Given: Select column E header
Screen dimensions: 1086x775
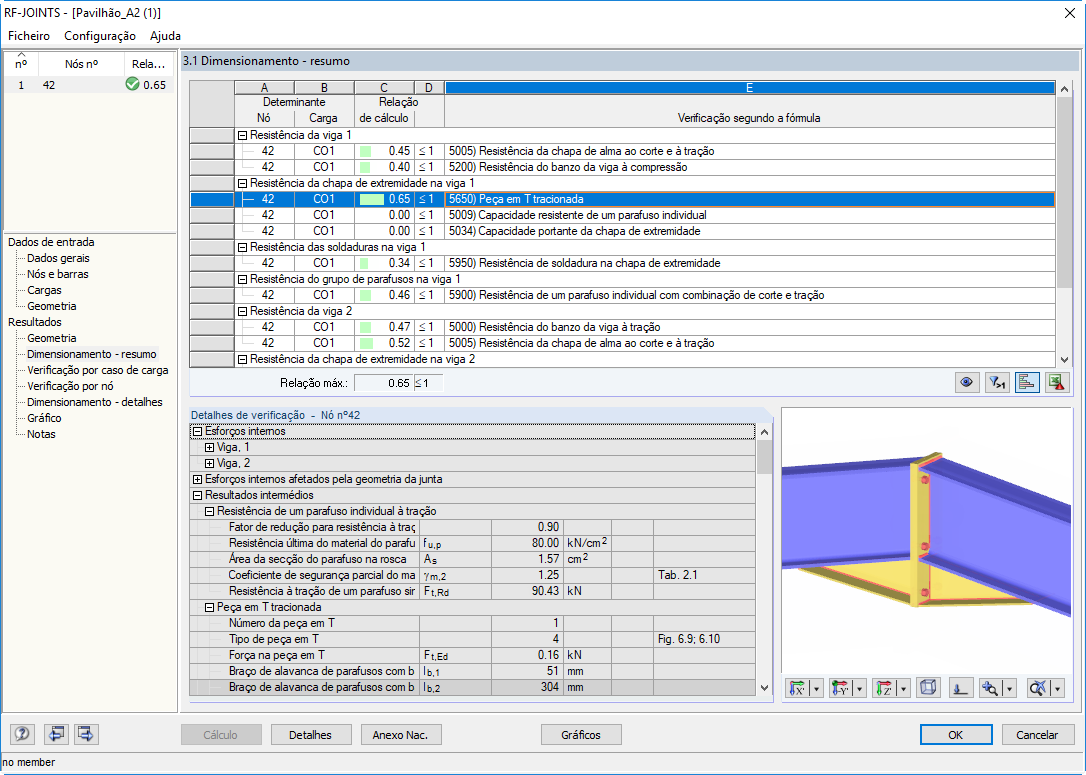Looking at the screenshot, I should point(749,88).
